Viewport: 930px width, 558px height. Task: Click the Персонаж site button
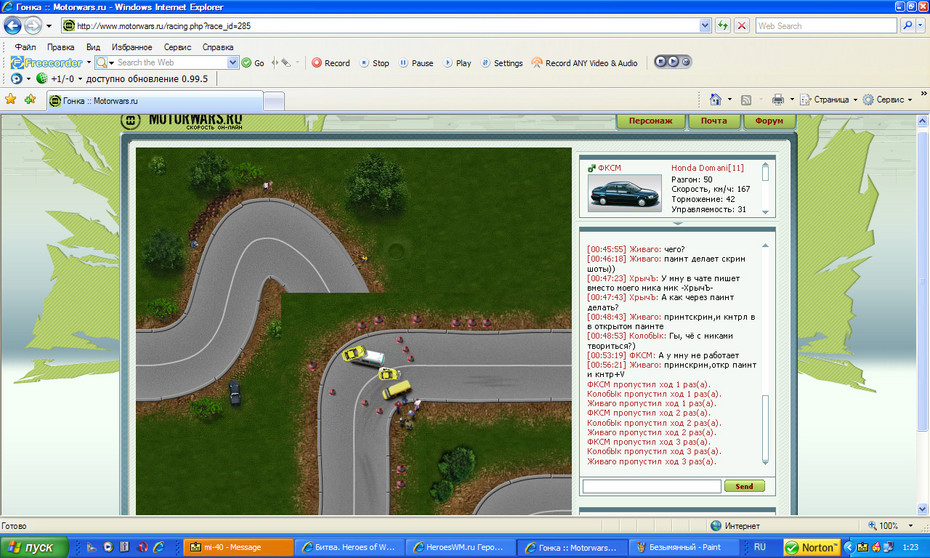(651, 121)
